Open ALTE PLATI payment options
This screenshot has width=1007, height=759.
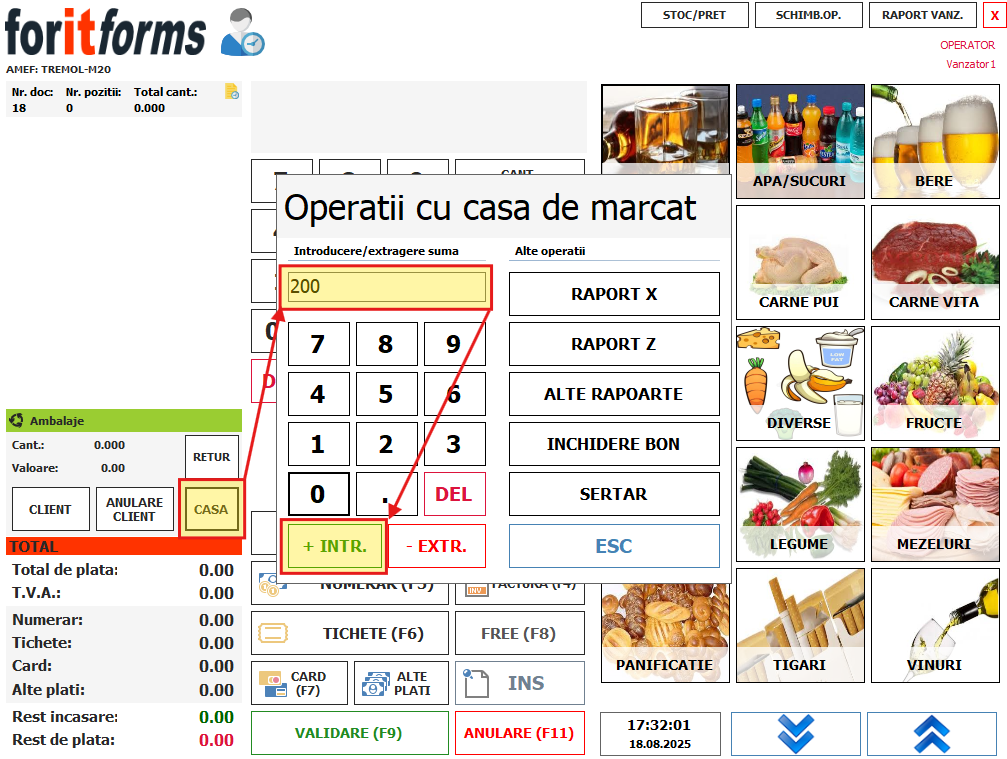[x=401, y=683]
